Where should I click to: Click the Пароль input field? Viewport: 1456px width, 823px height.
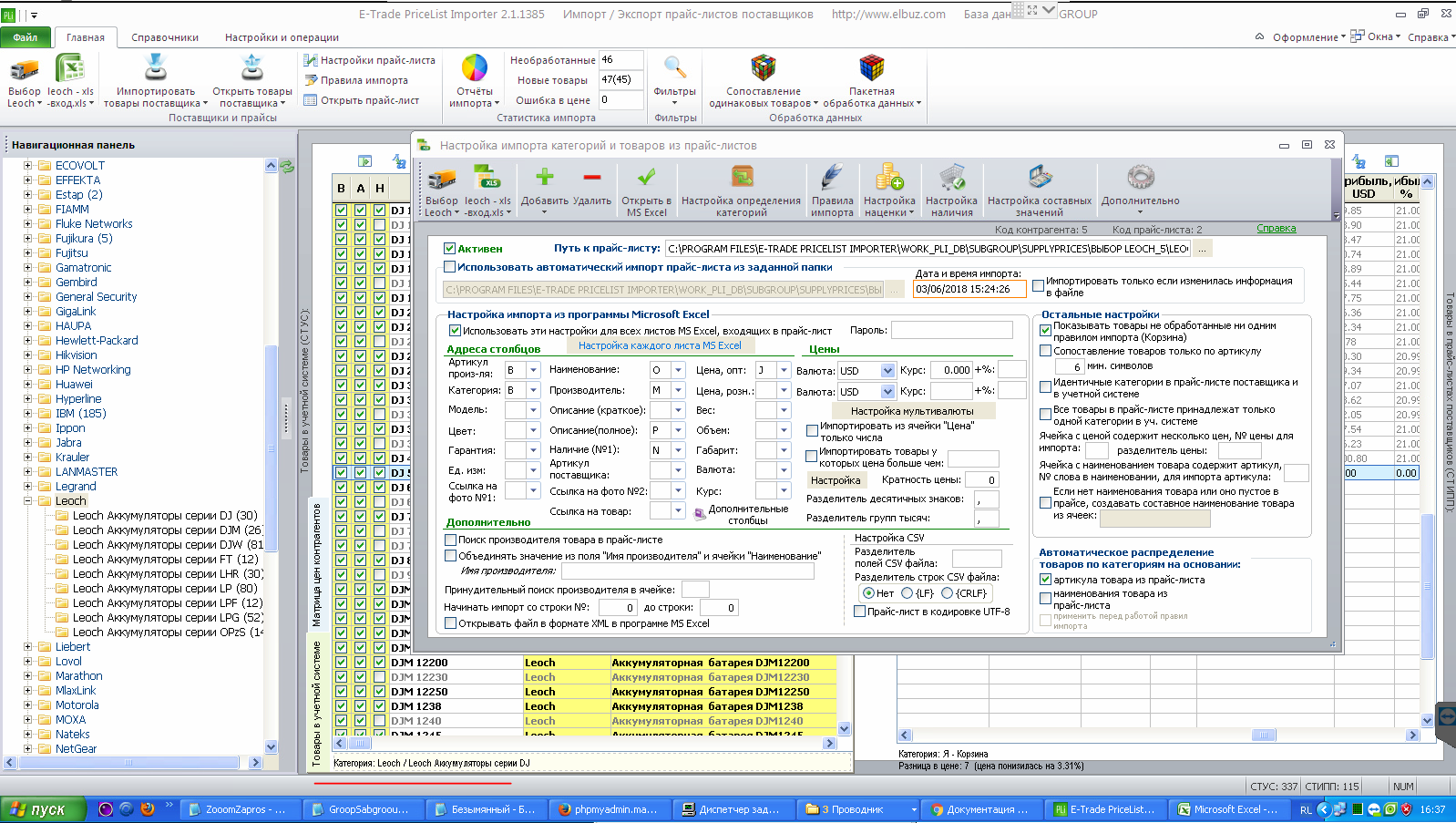(x=951, y=330)
